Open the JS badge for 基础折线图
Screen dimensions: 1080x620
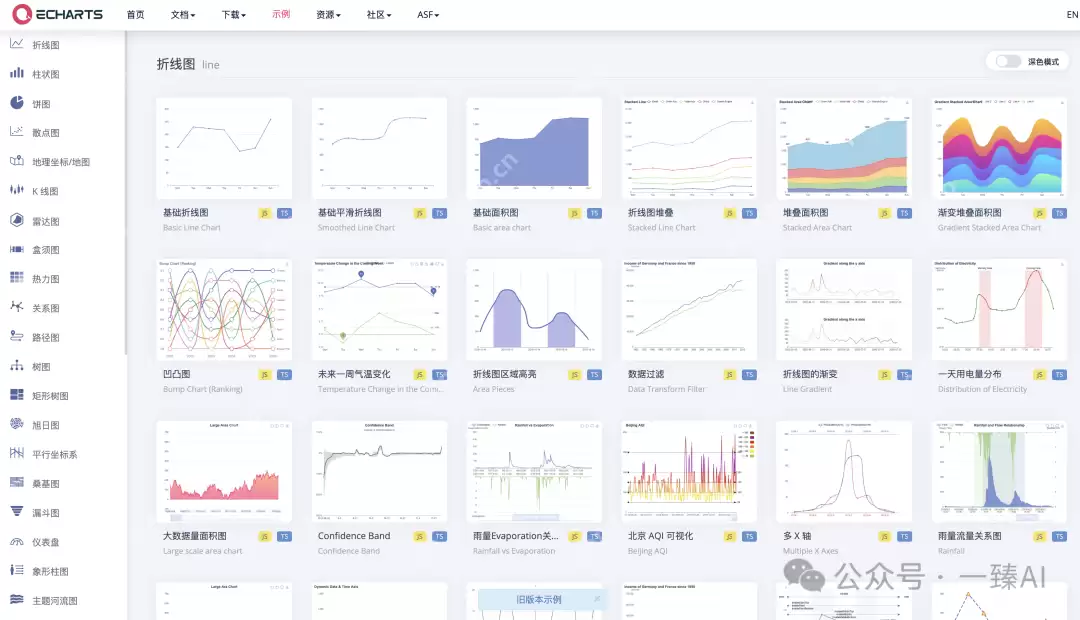point(265,213)
